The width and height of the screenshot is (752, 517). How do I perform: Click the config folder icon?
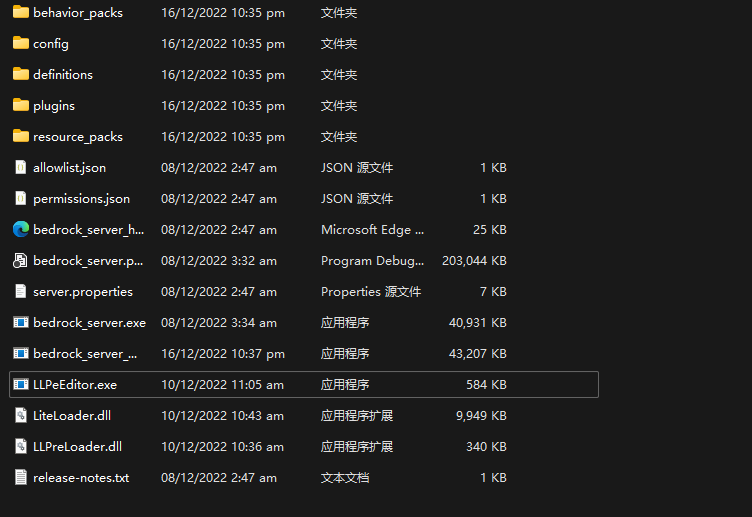click(21, 43)
